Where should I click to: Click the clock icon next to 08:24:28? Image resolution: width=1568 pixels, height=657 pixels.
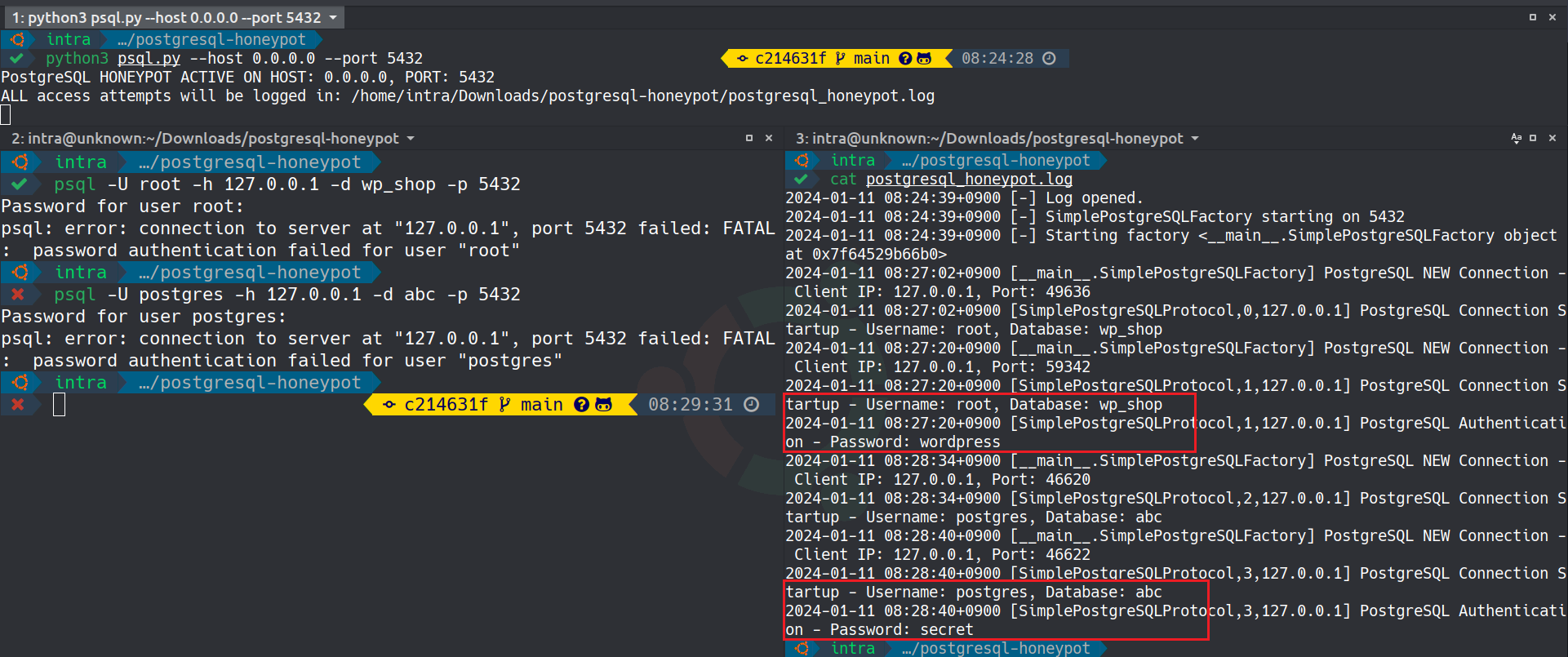[x=1050, y=59]
